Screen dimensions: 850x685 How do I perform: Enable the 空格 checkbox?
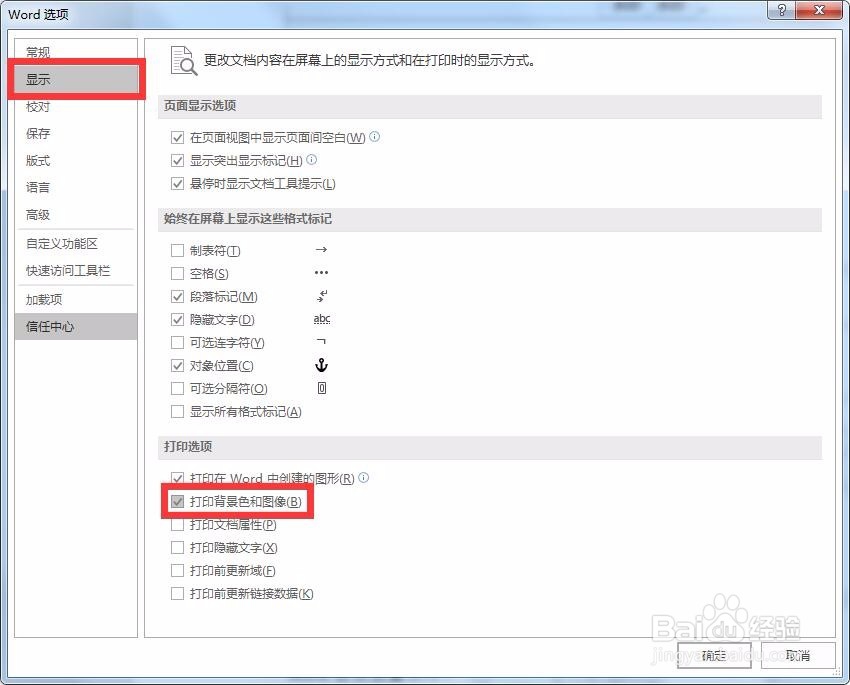177,273
